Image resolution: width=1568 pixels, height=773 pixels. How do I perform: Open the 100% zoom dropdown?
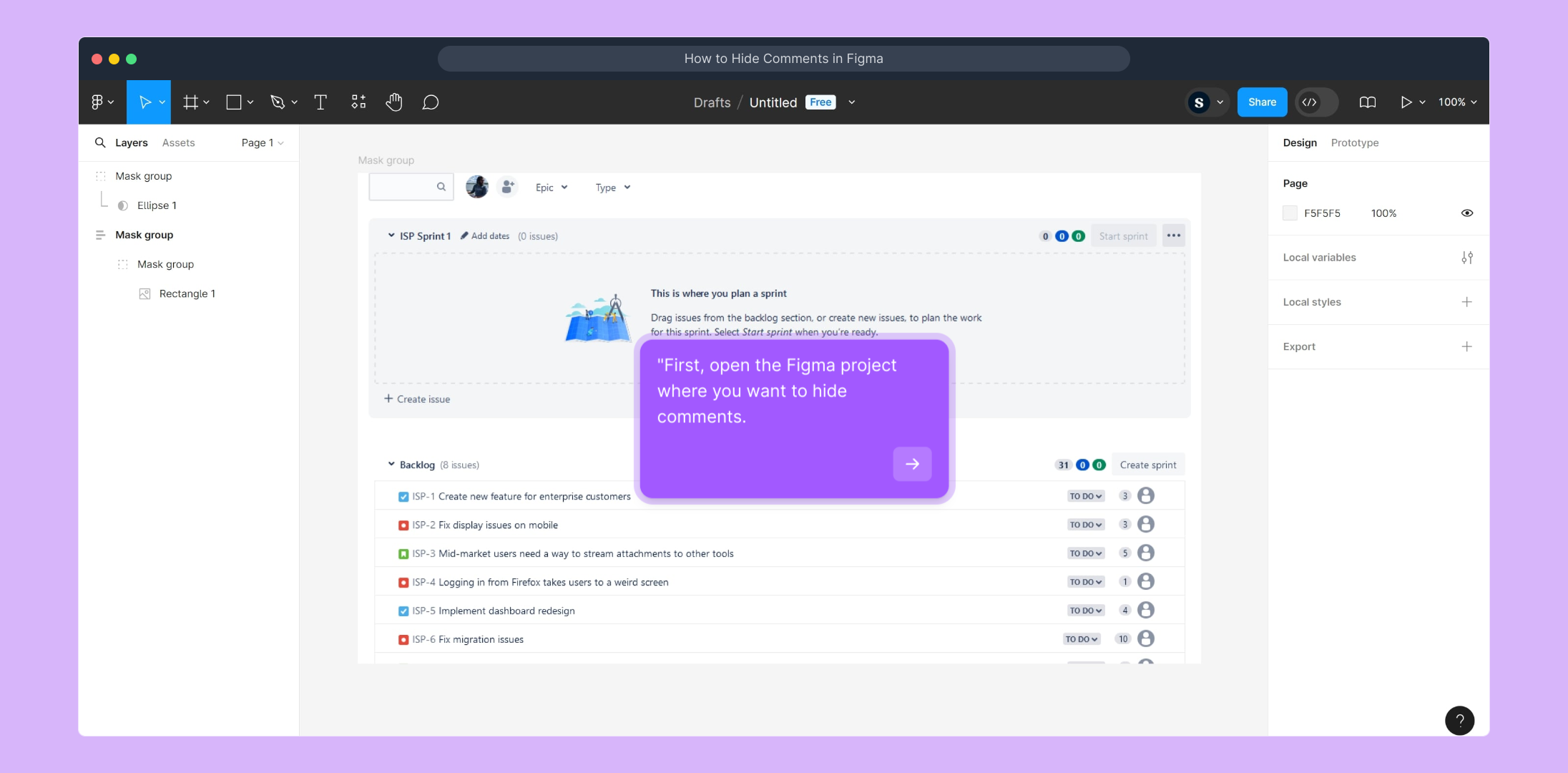[1457, 102]
